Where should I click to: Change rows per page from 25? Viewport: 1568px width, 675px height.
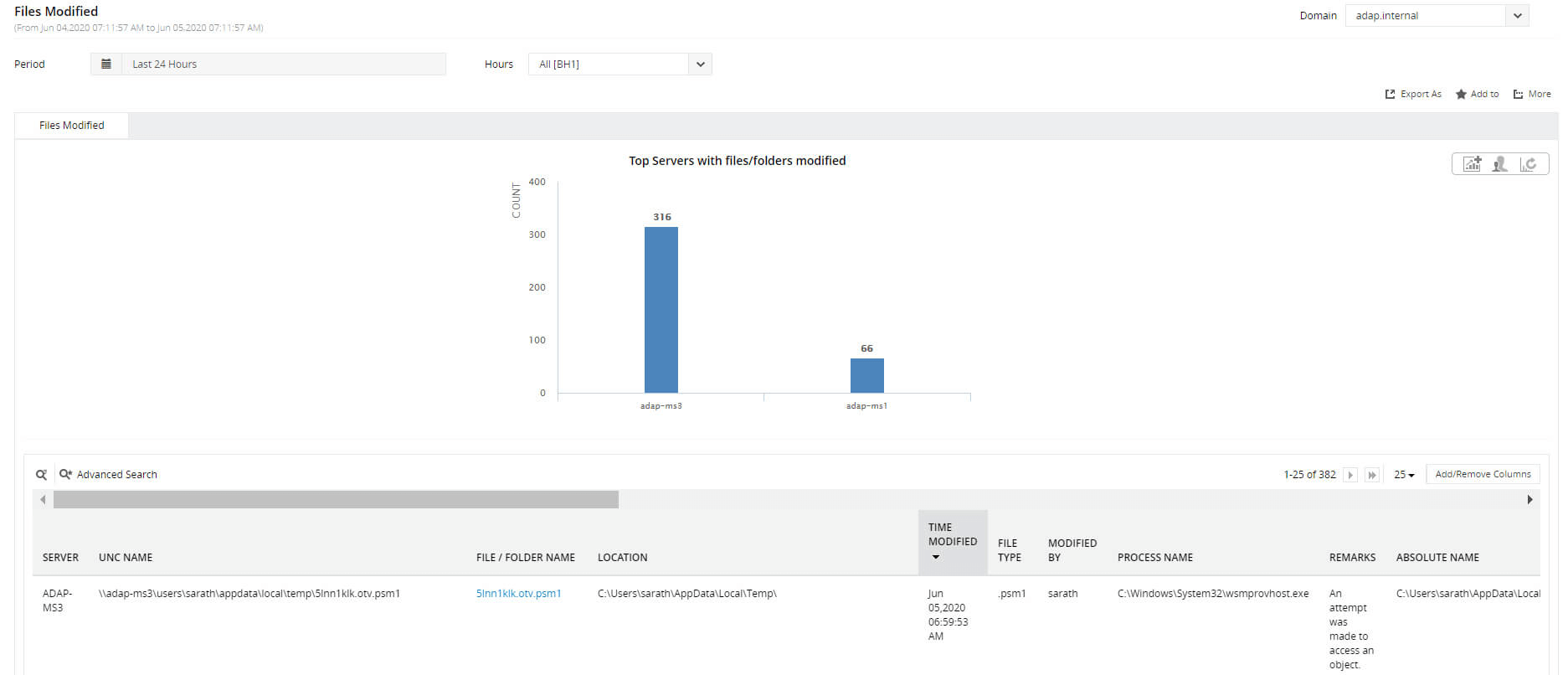pyautogui.click(x=1404, y=475)
